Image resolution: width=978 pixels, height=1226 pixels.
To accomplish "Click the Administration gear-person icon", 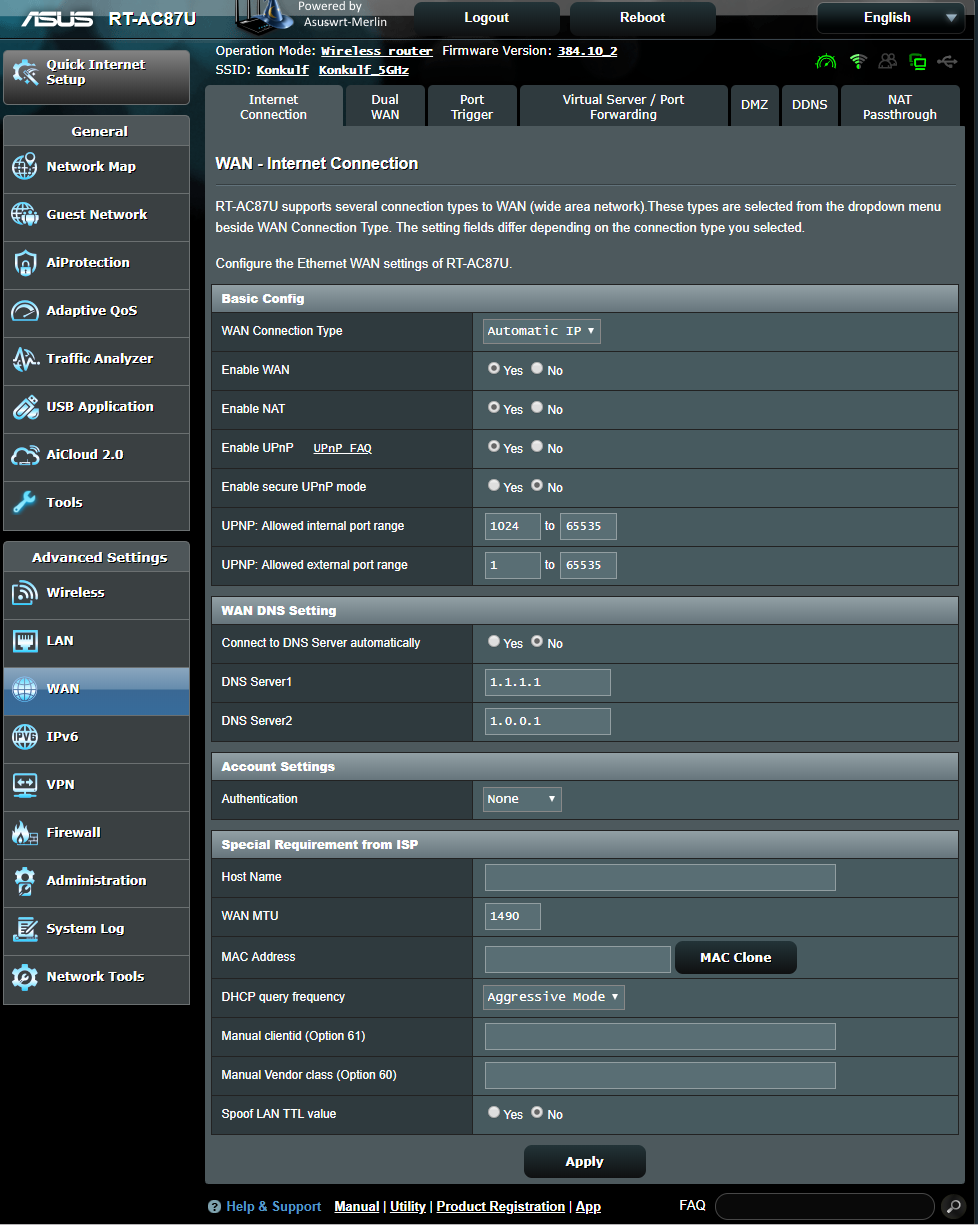I will [x=25, y=881].
